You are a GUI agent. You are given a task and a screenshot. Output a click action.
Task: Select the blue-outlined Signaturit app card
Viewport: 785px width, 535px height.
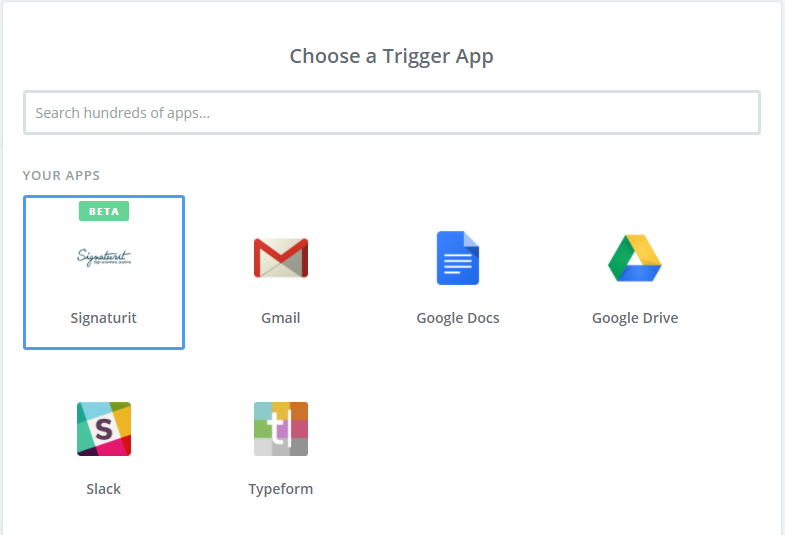(x=104, y=272)
